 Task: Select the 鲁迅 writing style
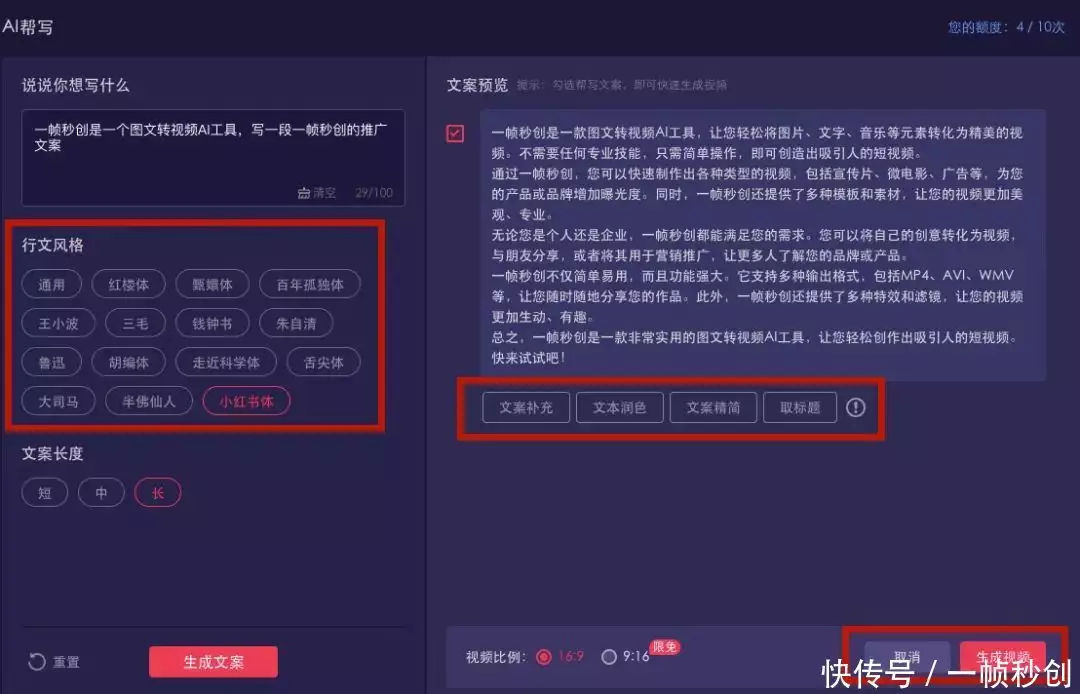pyautogui.click(x=51, y=362)
